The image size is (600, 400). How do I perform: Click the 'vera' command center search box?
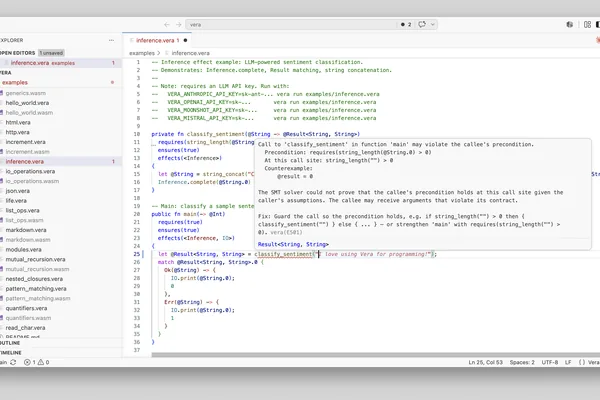click(x=291, y=24)
